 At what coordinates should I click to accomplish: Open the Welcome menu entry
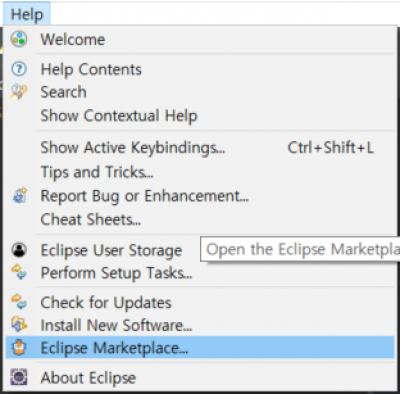click(200, 39)
